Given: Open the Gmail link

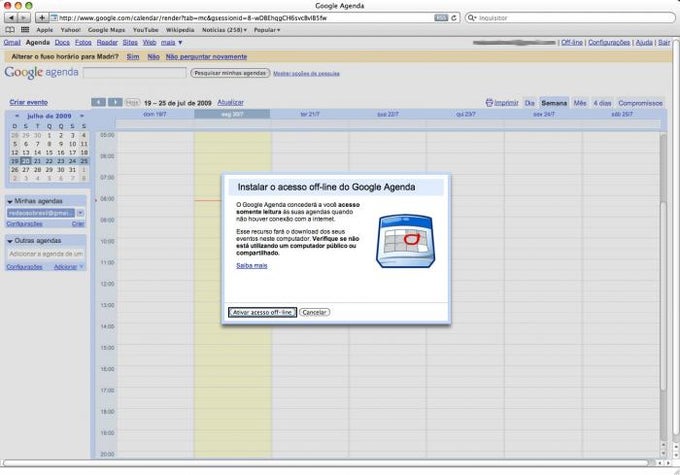Looking at the screenshot, I should (x=12, y=43).
